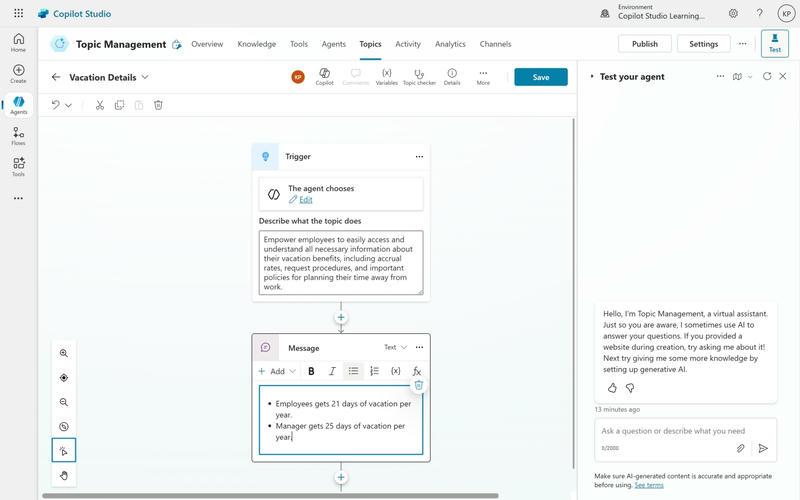Image resolution: width=800 pixels, height=500 pixels.
Task: Zoom out on the canvas
Action: coord(64,402)
